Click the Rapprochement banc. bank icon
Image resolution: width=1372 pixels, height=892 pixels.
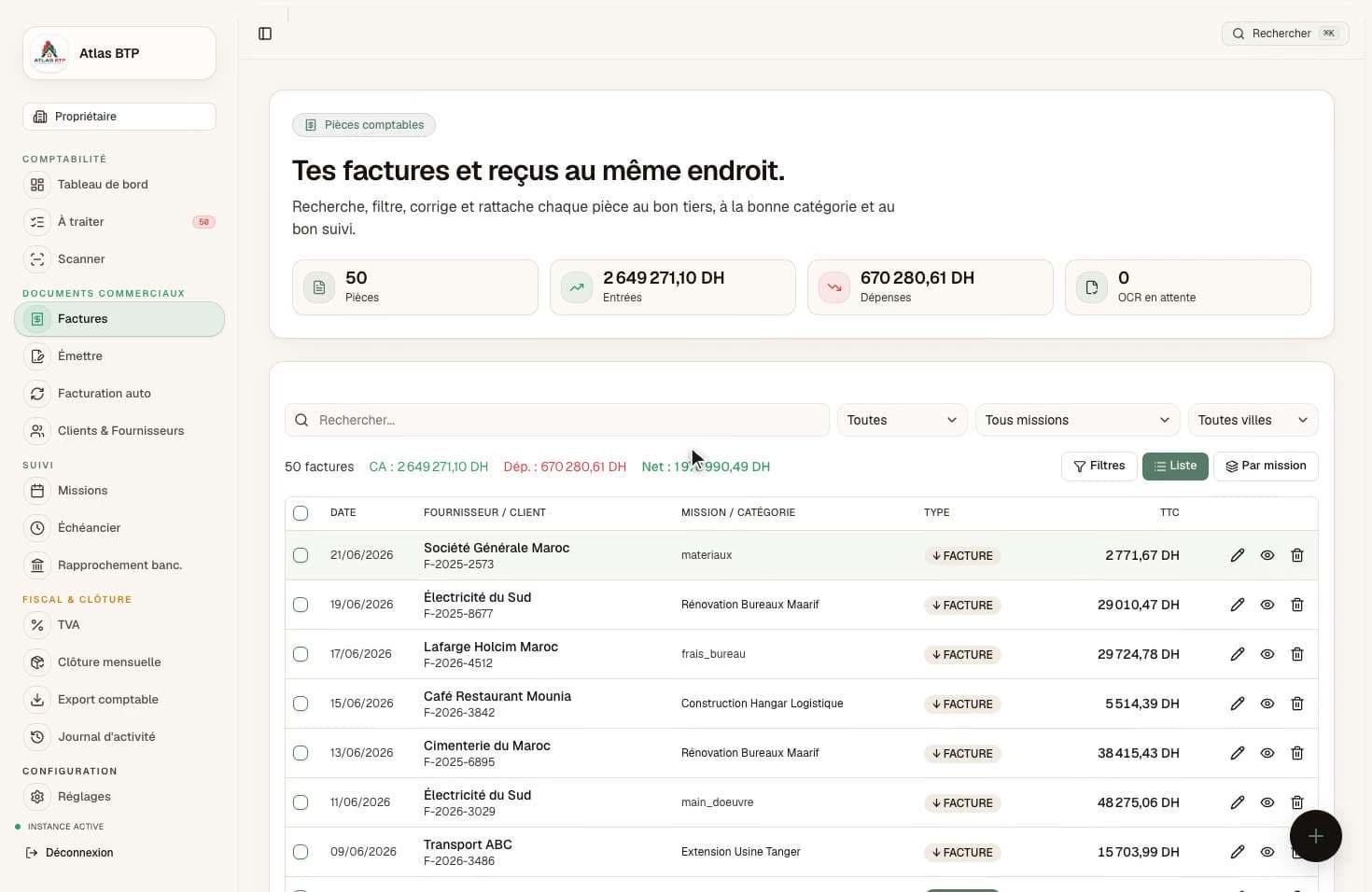click(x=37, y=565)
